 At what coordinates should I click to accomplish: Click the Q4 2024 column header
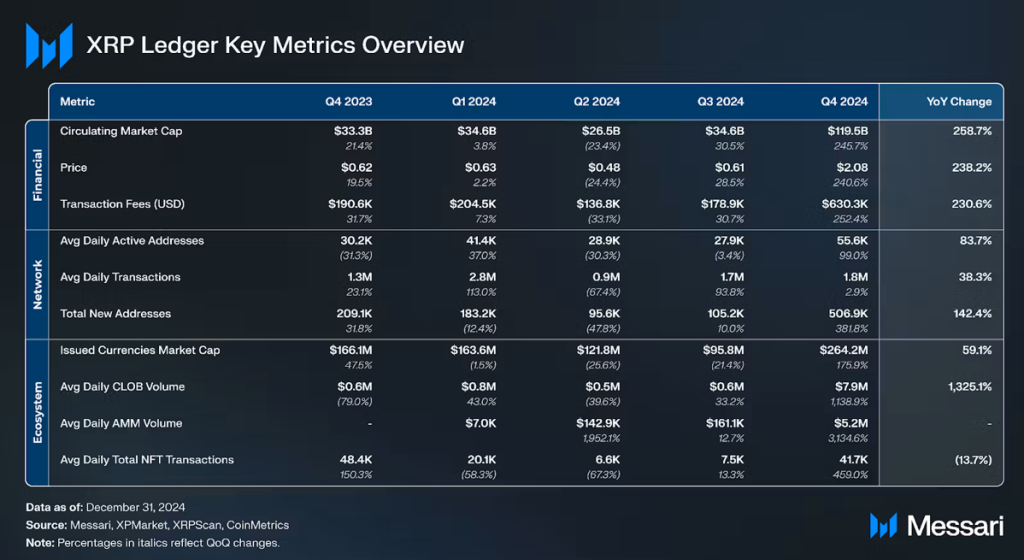[x=844, y=102]
